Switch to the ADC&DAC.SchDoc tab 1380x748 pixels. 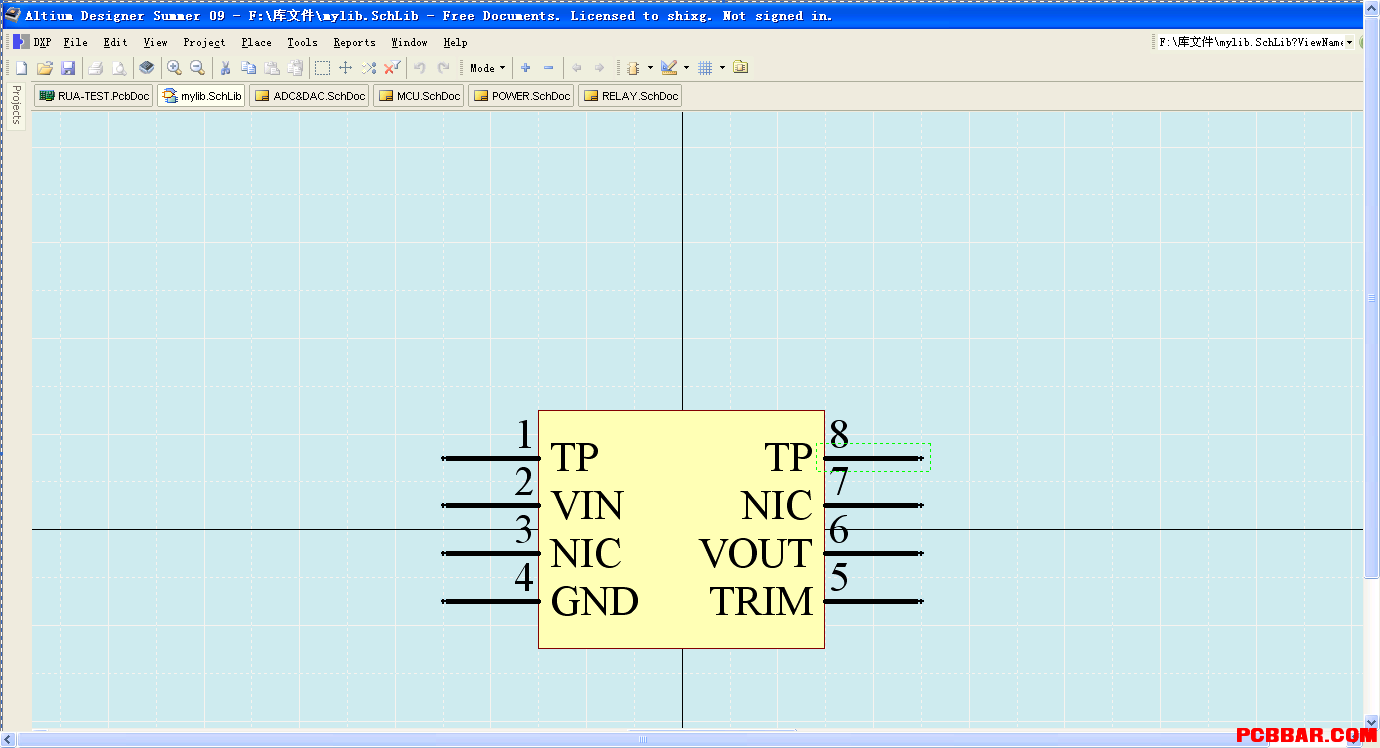[309, 96]
